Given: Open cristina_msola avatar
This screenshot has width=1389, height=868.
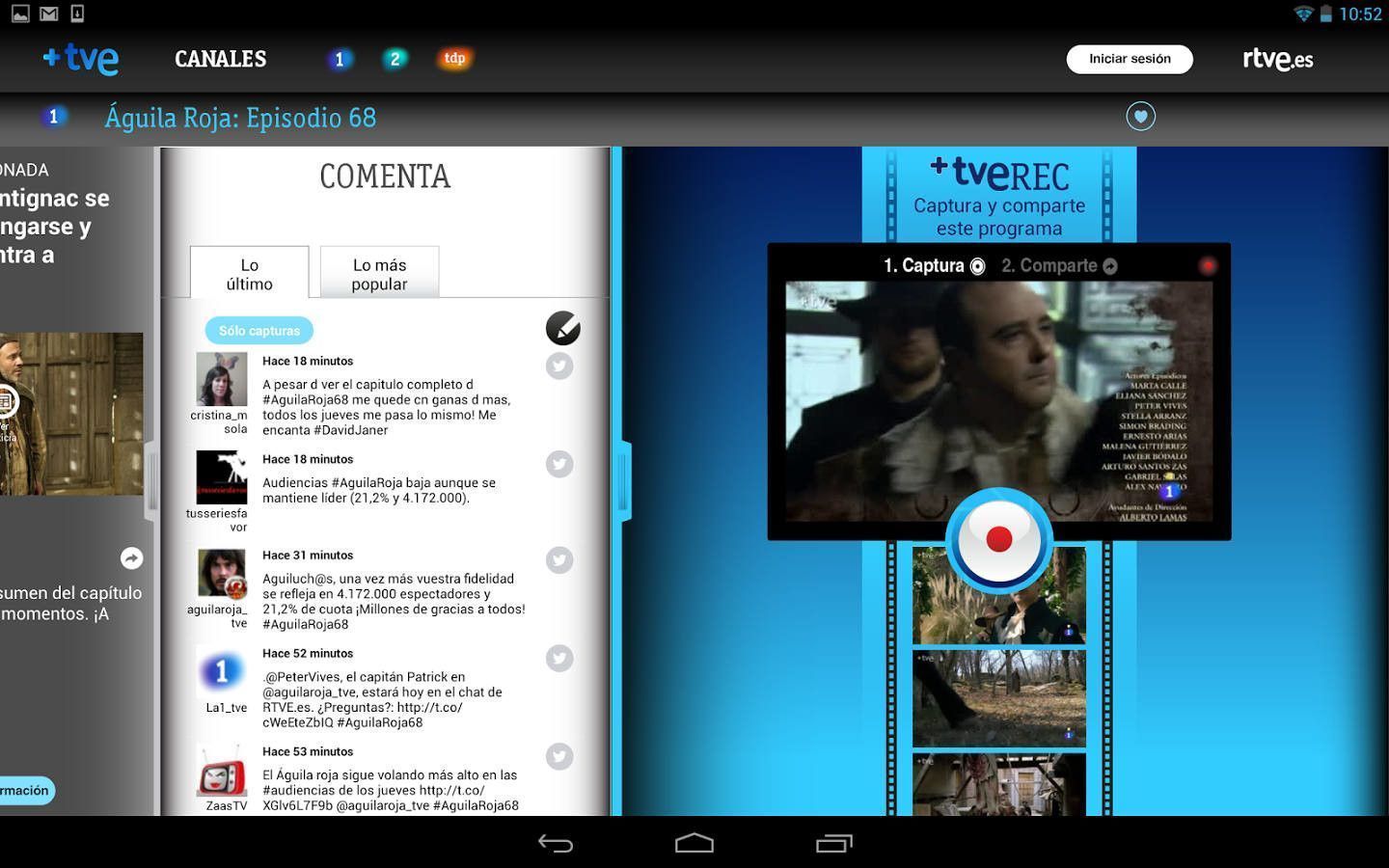Looking at the screenshot, I should [222, 379].
